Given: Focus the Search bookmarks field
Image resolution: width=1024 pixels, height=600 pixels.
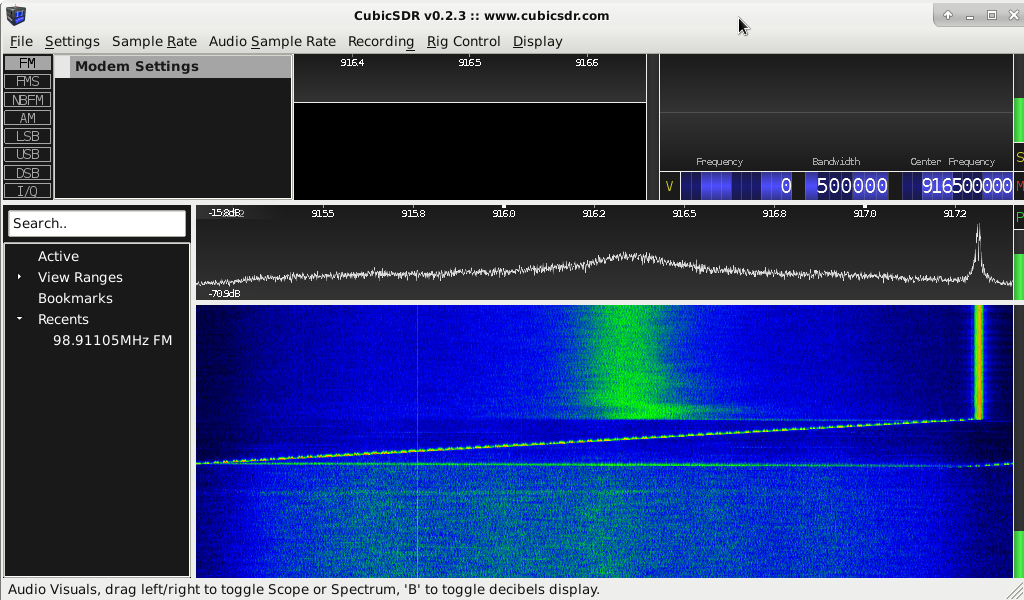Looking at the screenshot, I should point(97,223).
